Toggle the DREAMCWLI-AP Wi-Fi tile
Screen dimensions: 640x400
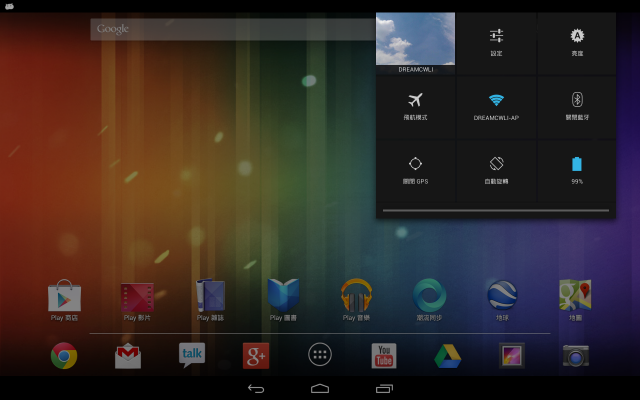pyautogui.click(x=496, y=107)
